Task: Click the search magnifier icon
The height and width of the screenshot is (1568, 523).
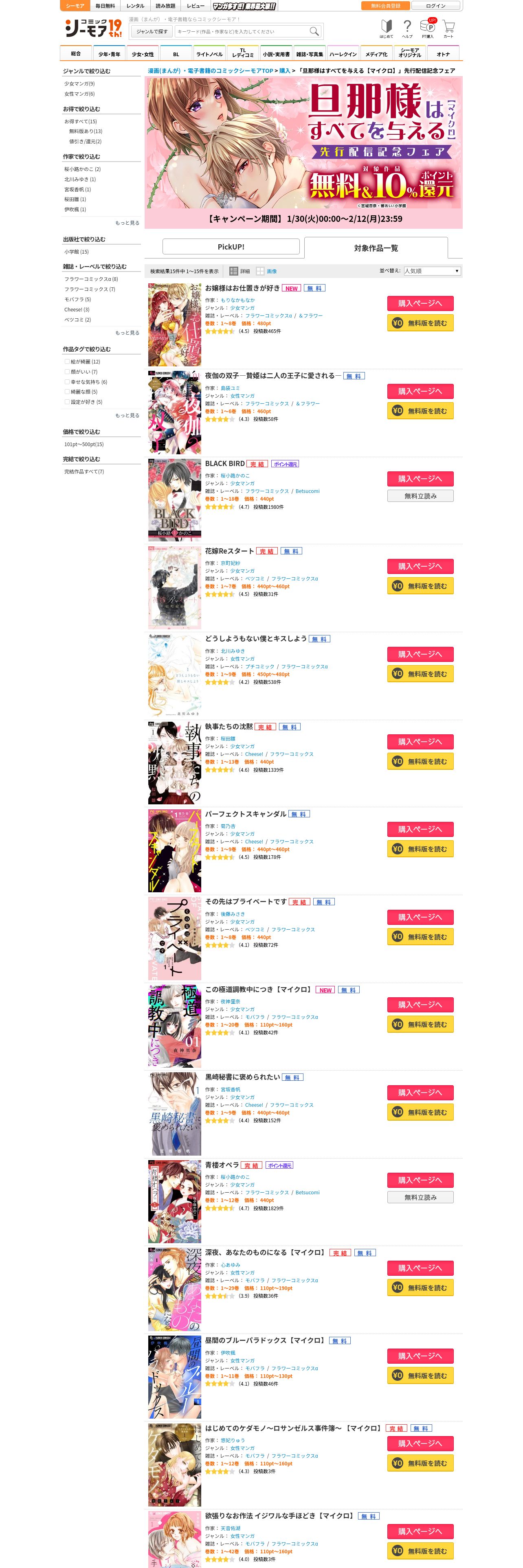Action: pyautogui.click(x=314, y=31)
